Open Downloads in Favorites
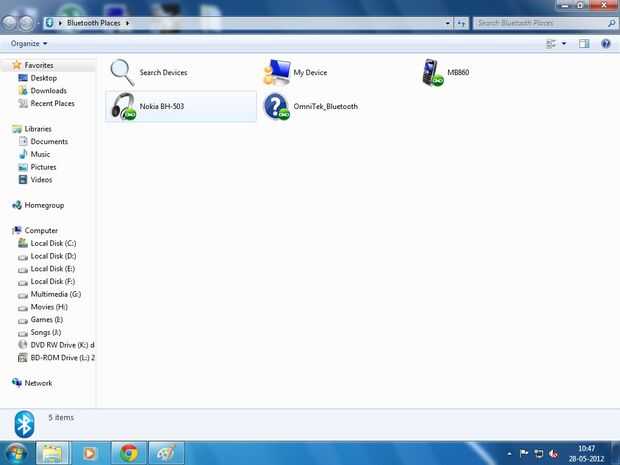Viewport: 620px width, 465px height. click(x=48, y=91)
